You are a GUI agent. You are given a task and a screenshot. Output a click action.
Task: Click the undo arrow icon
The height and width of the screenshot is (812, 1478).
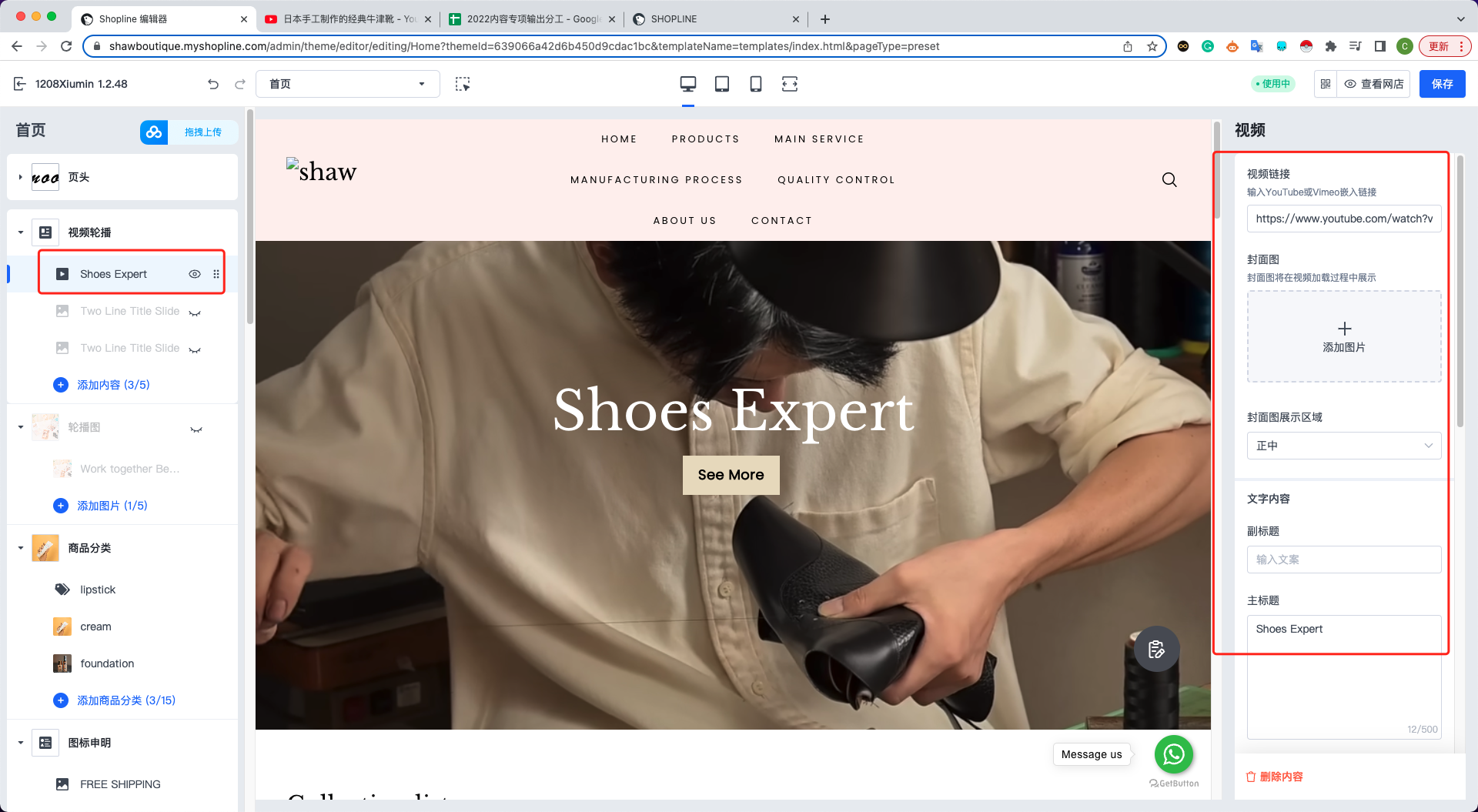point(213,84)
